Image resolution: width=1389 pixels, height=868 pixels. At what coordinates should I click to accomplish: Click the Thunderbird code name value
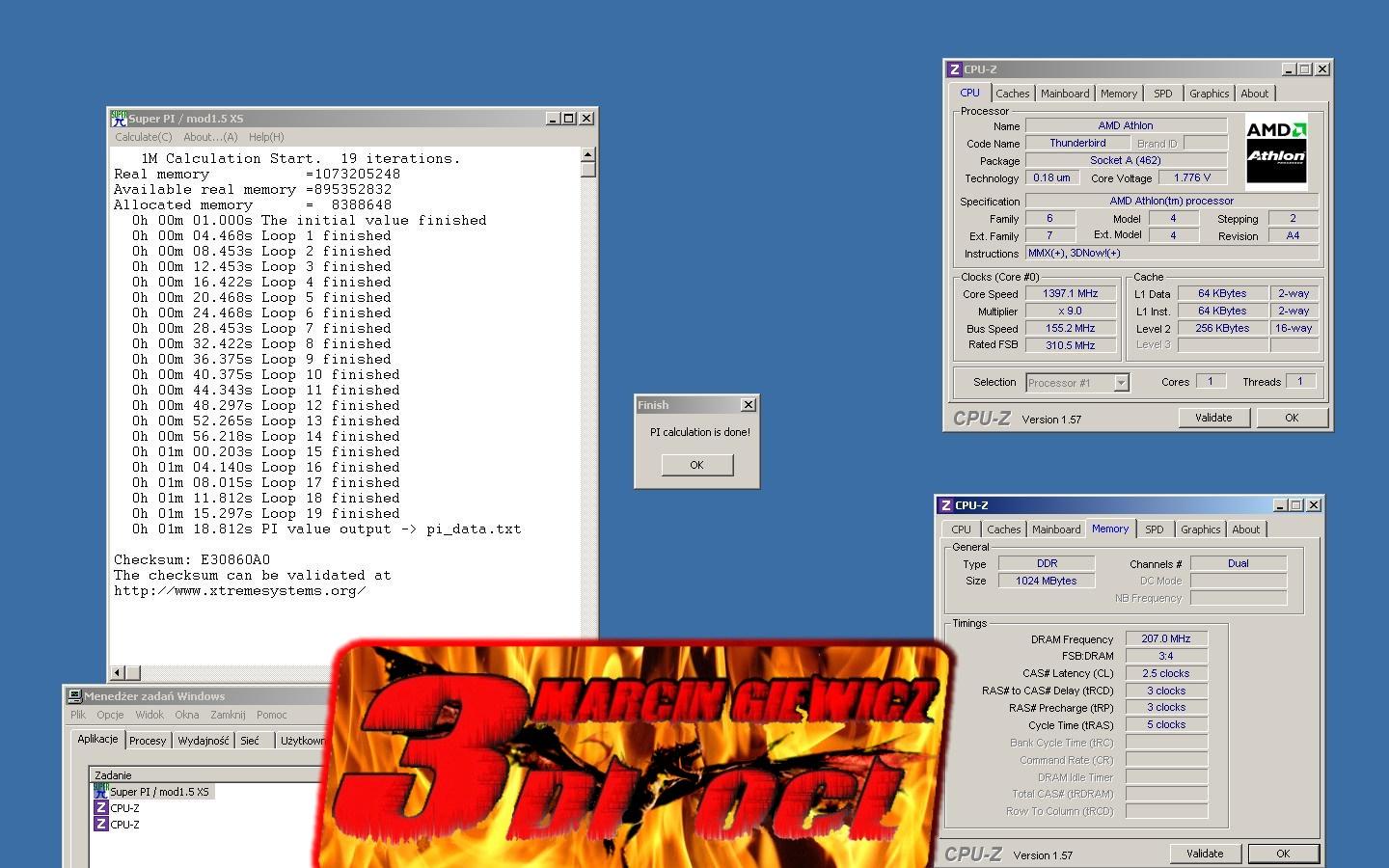coord(1077,143)
